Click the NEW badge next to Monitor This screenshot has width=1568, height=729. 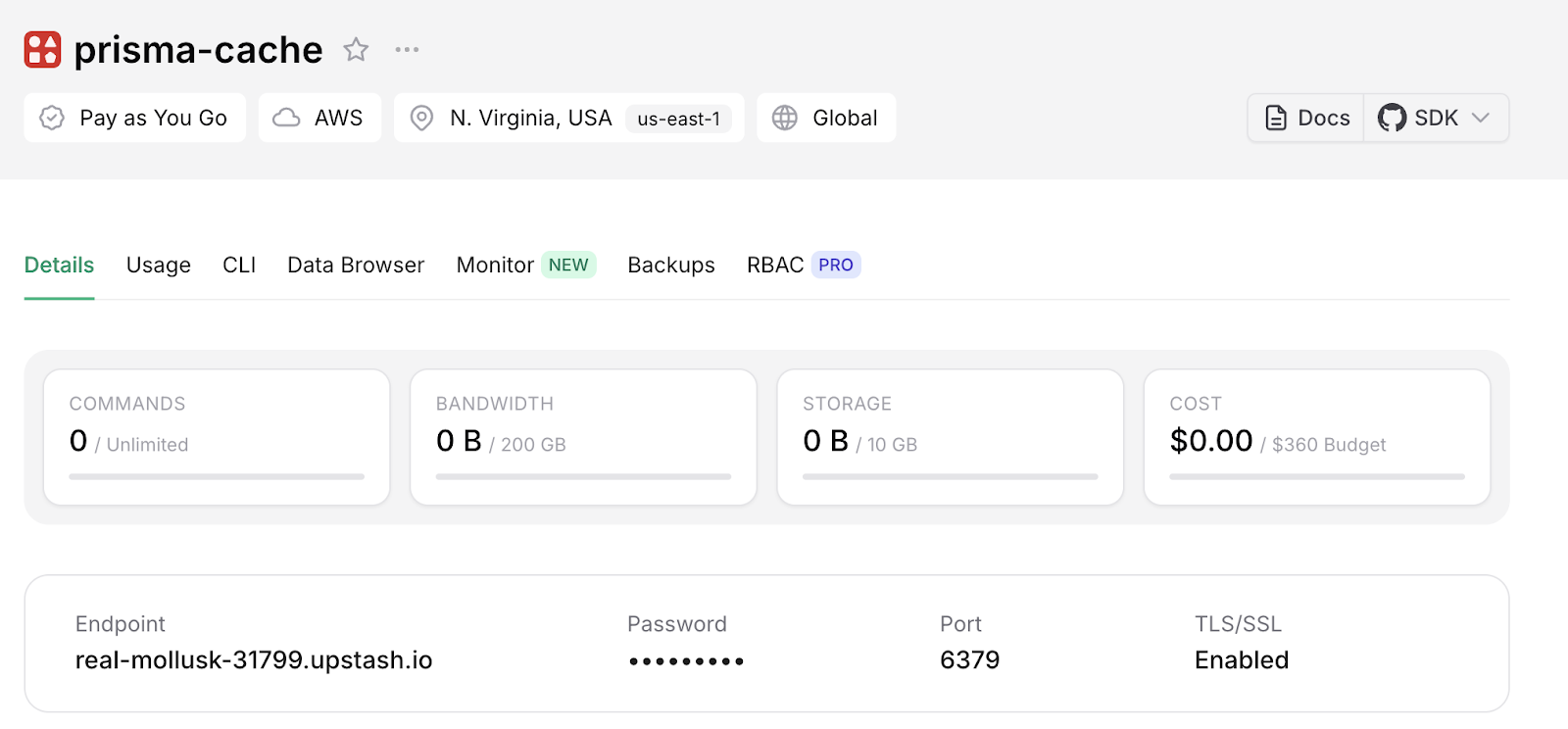[568, 265]
